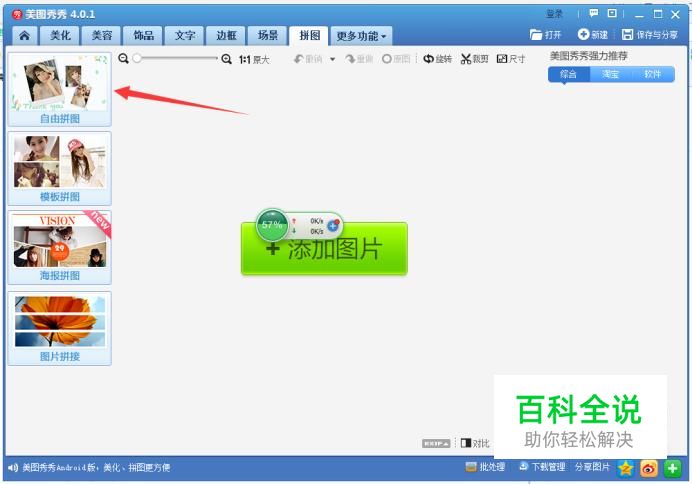Open 批处理 batch processing
Screen dimensions: 692x484
(485, 467)
